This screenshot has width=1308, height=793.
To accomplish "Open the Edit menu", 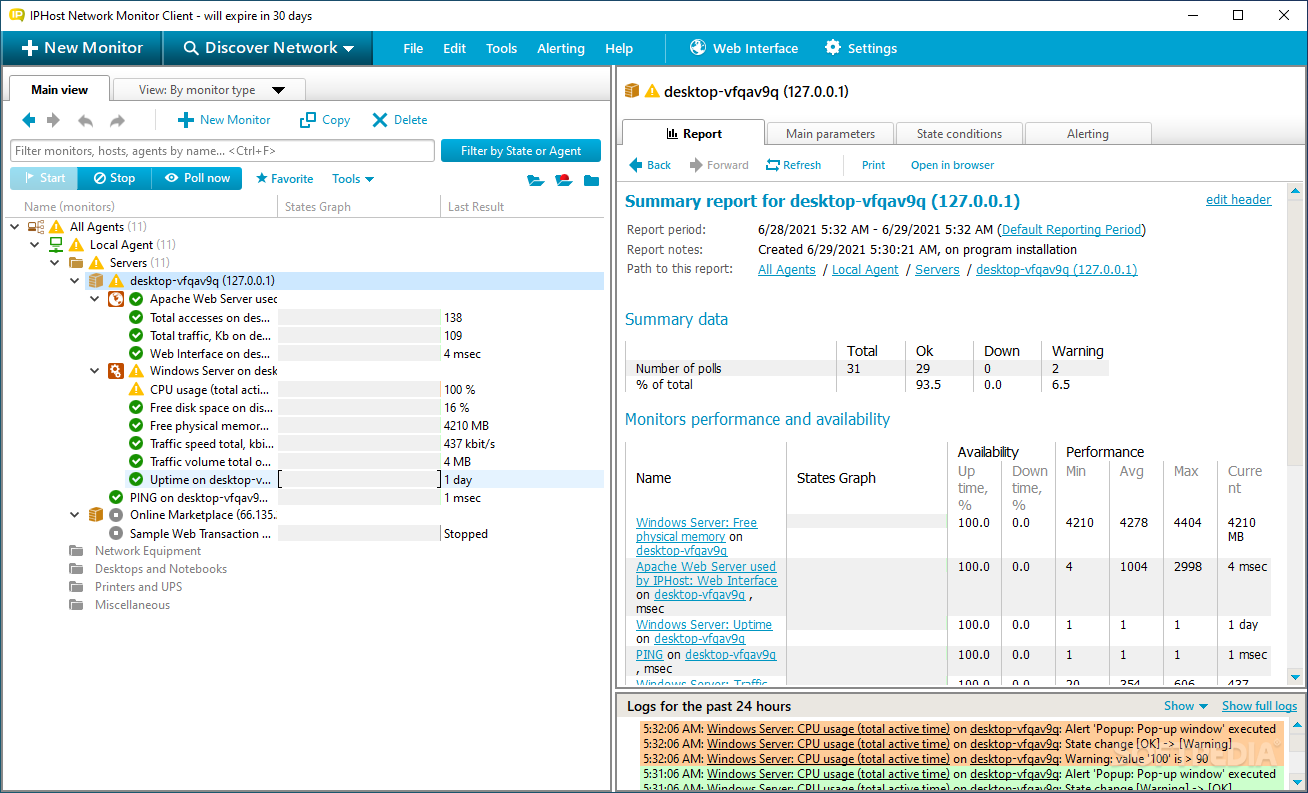I will [455, 48].
